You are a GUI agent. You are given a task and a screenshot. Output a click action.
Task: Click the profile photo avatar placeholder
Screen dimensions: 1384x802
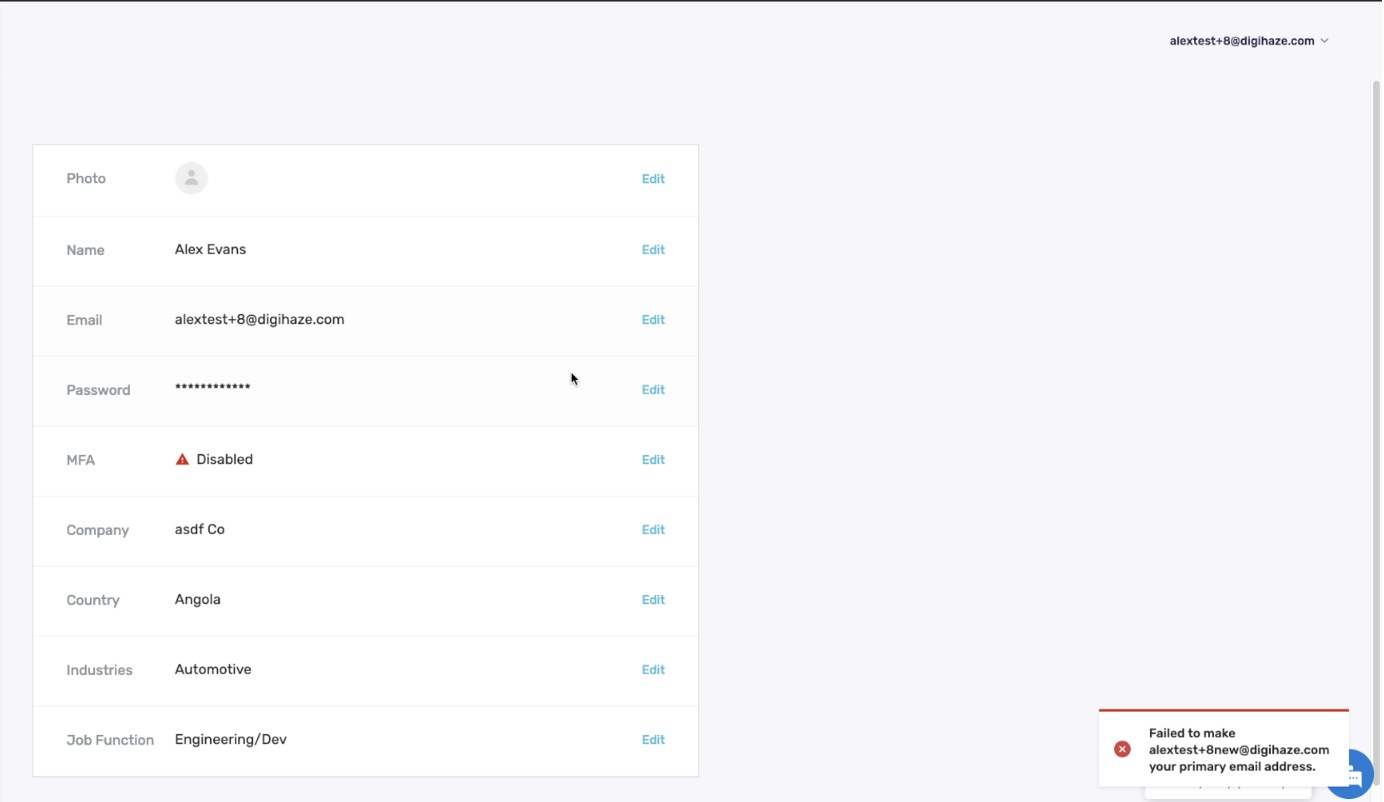[x=191, y=178]
